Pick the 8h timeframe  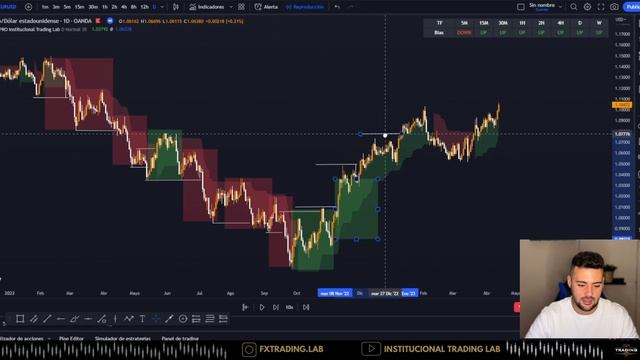point(133,7)
